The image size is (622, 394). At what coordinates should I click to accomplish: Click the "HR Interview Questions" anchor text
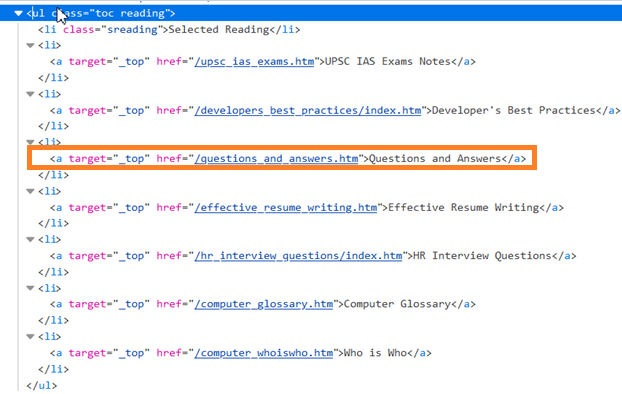click(482, 256)
